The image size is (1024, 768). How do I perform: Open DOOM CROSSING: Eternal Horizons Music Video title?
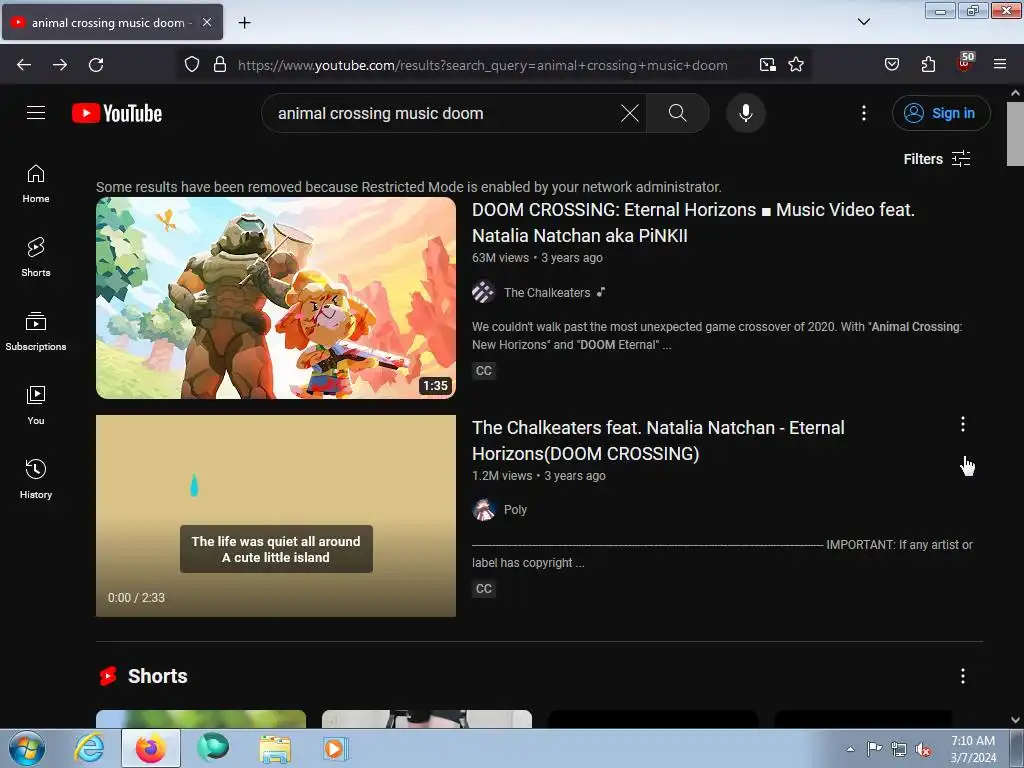point(693,223)
